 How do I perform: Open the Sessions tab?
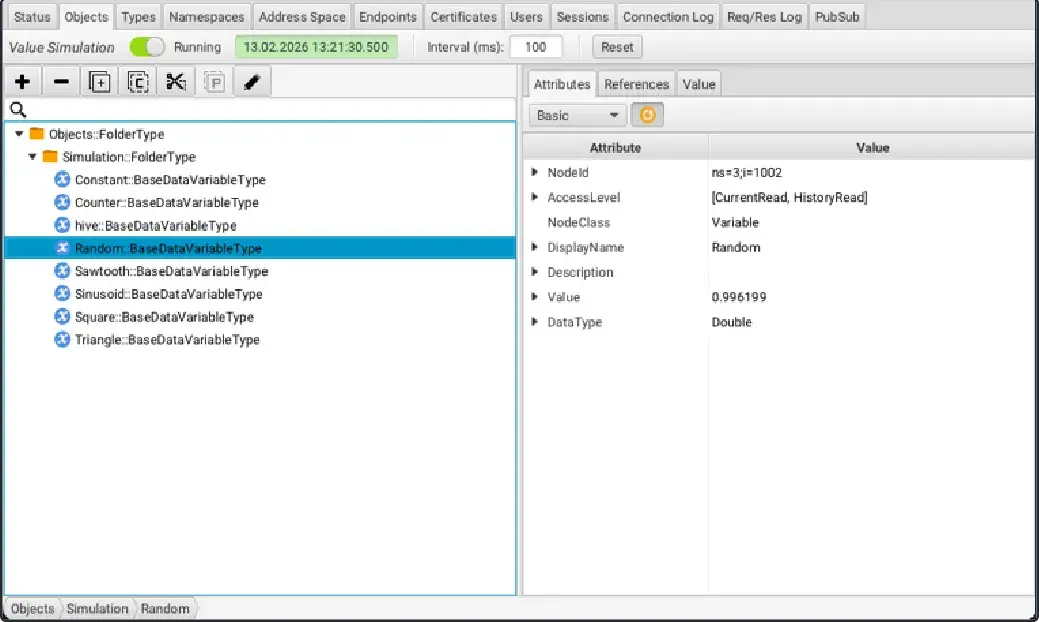pyautogui.click(x=582, y=17)
